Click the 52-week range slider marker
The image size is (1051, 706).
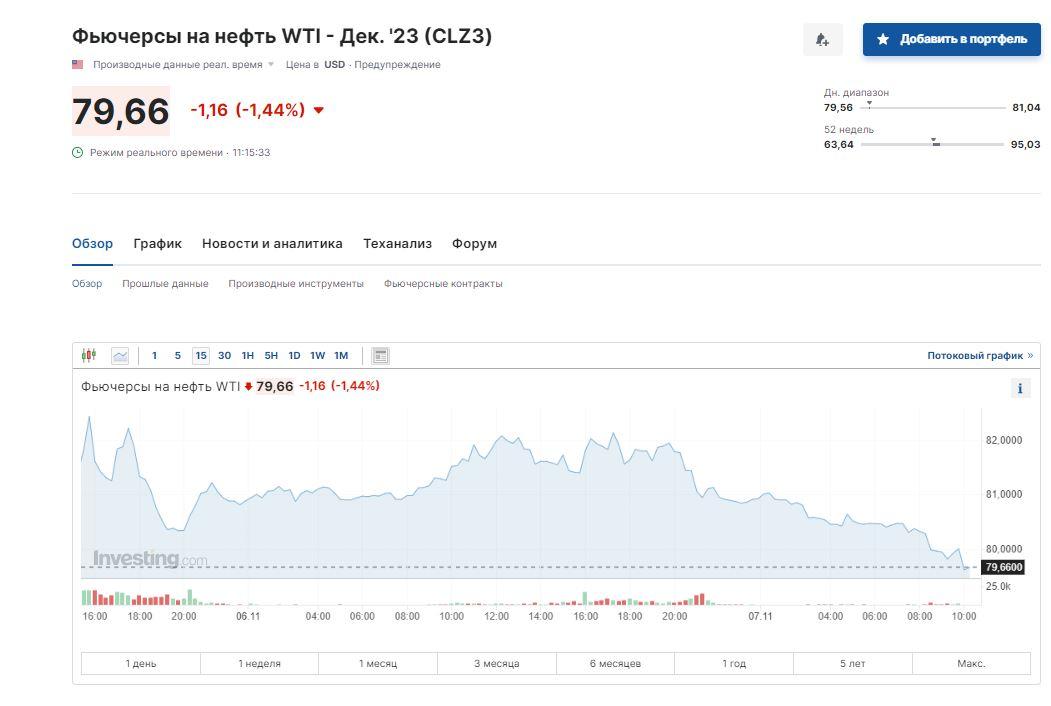click(934, 141)
